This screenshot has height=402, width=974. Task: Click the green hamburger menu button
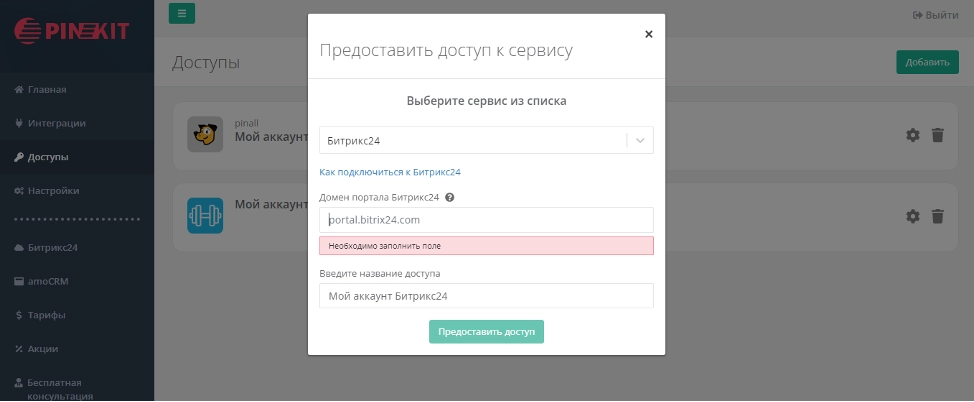(x=182, y=14)
